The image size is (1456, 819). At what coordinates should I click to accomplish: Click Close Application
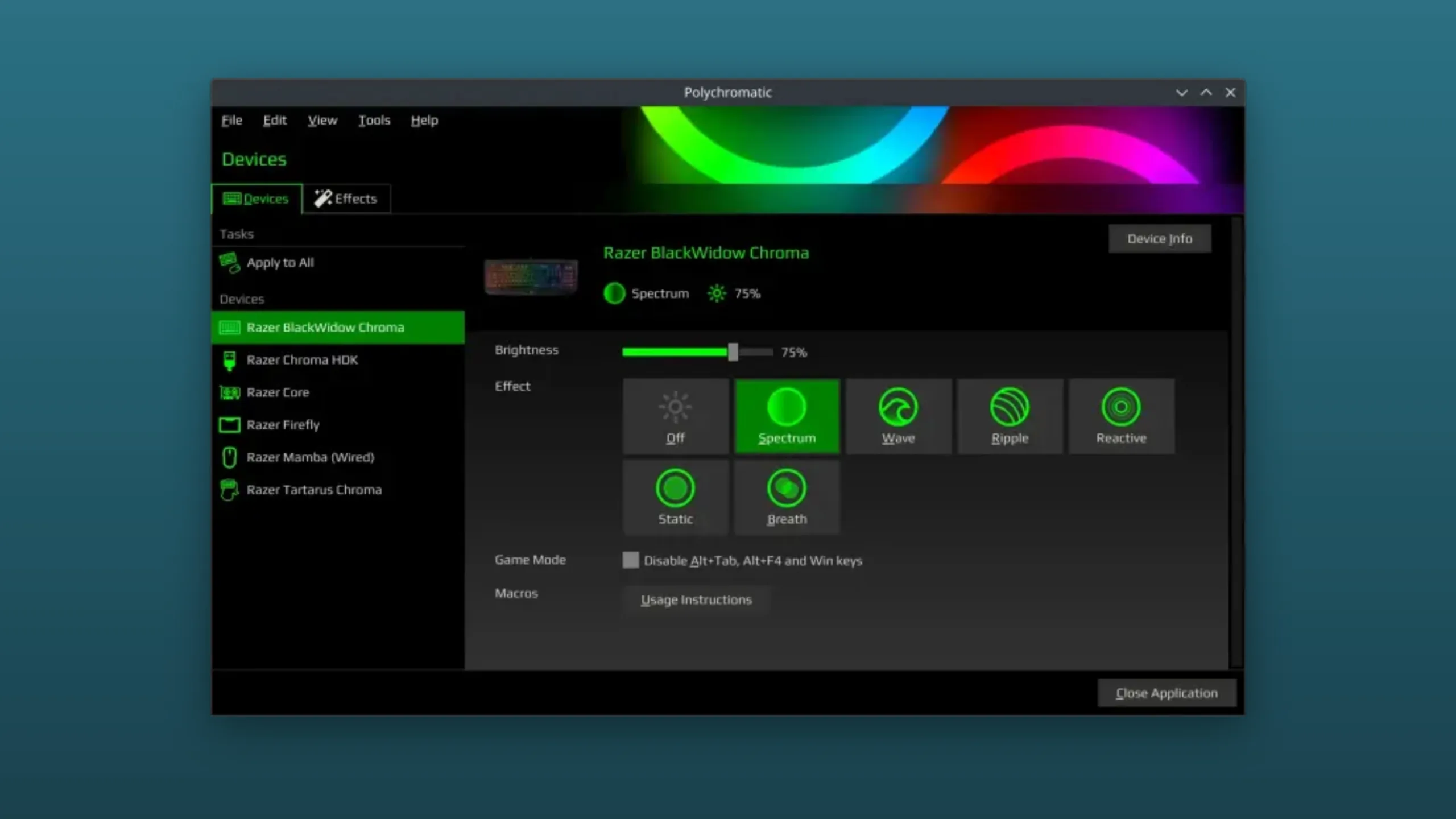(1167, 693)
